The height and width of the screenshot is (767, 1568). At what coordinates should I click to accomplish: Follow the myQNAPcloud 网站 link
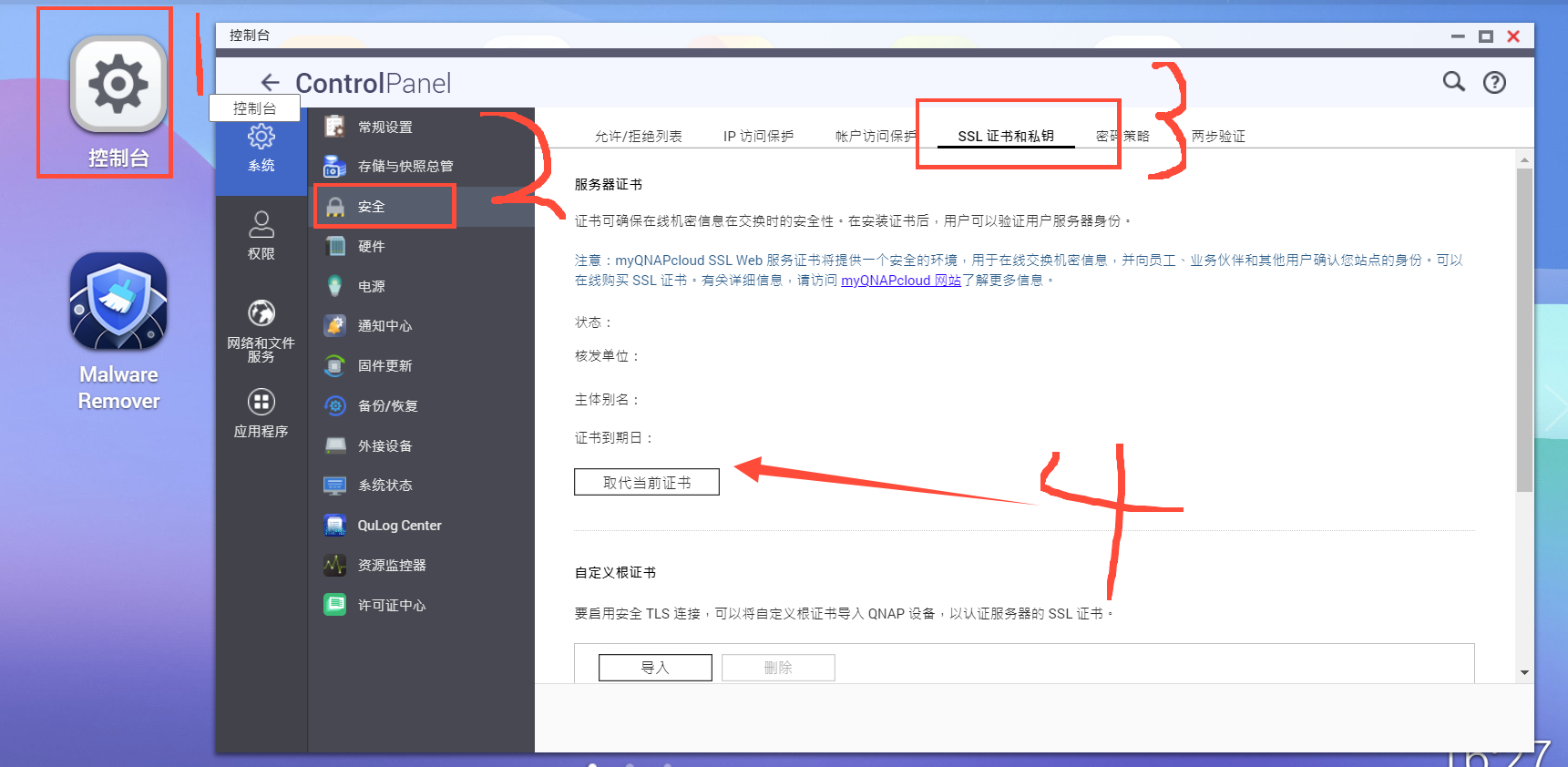tap(901, 281)
